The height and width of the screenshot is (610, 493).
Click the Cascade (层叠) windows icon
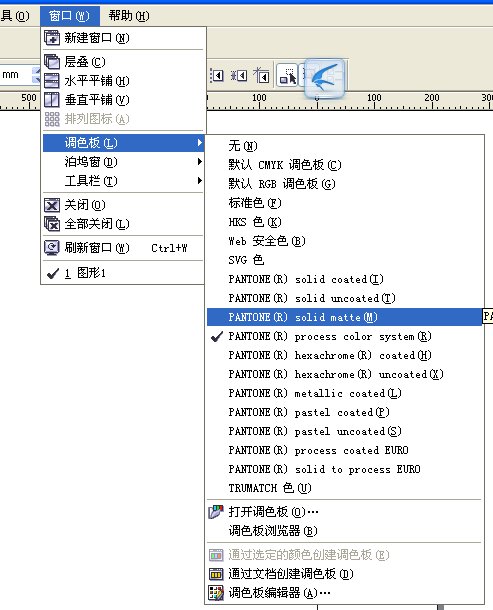[x=52, y=61]
